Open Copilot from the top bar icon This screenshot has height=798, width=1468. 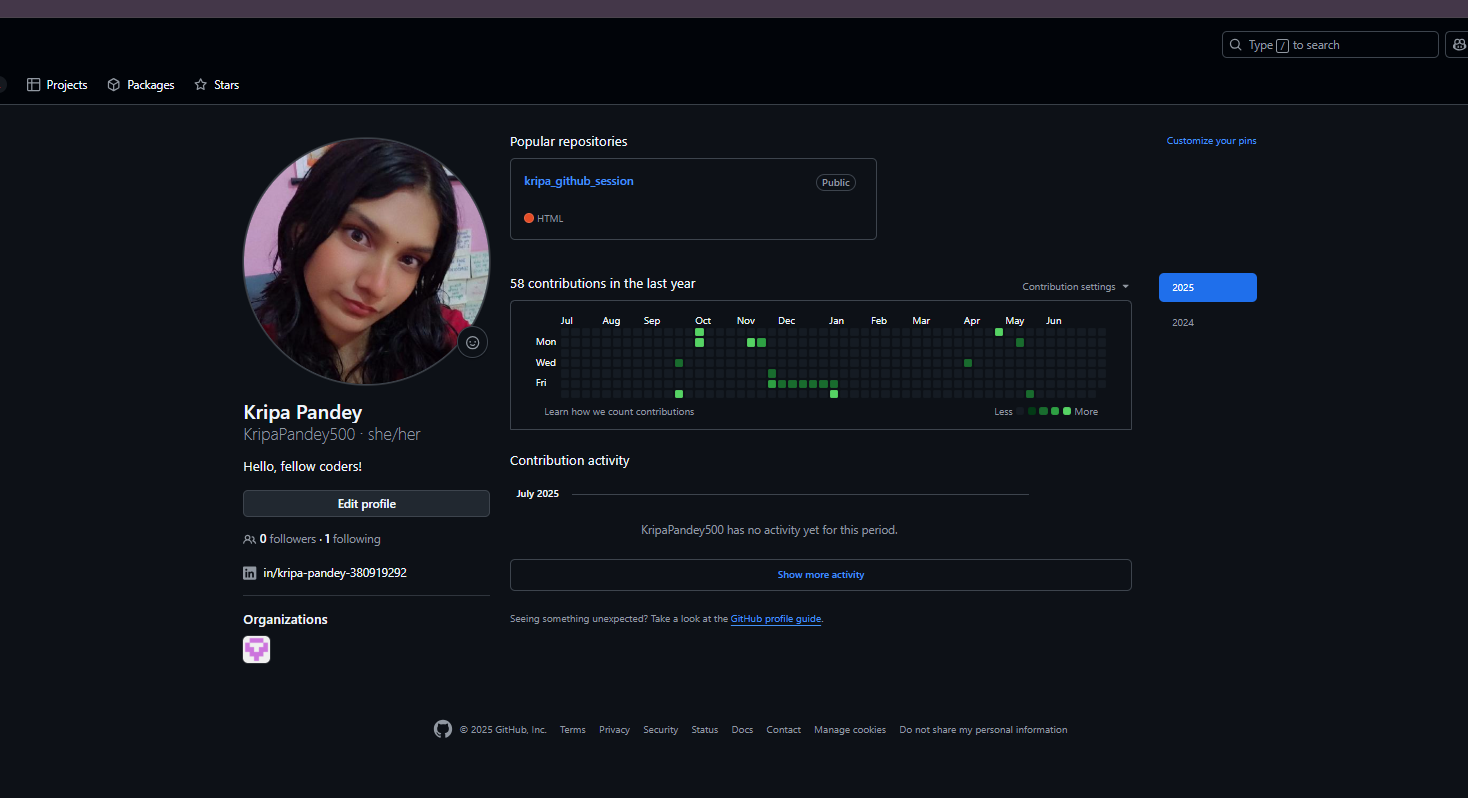(x=1459, y=44)
